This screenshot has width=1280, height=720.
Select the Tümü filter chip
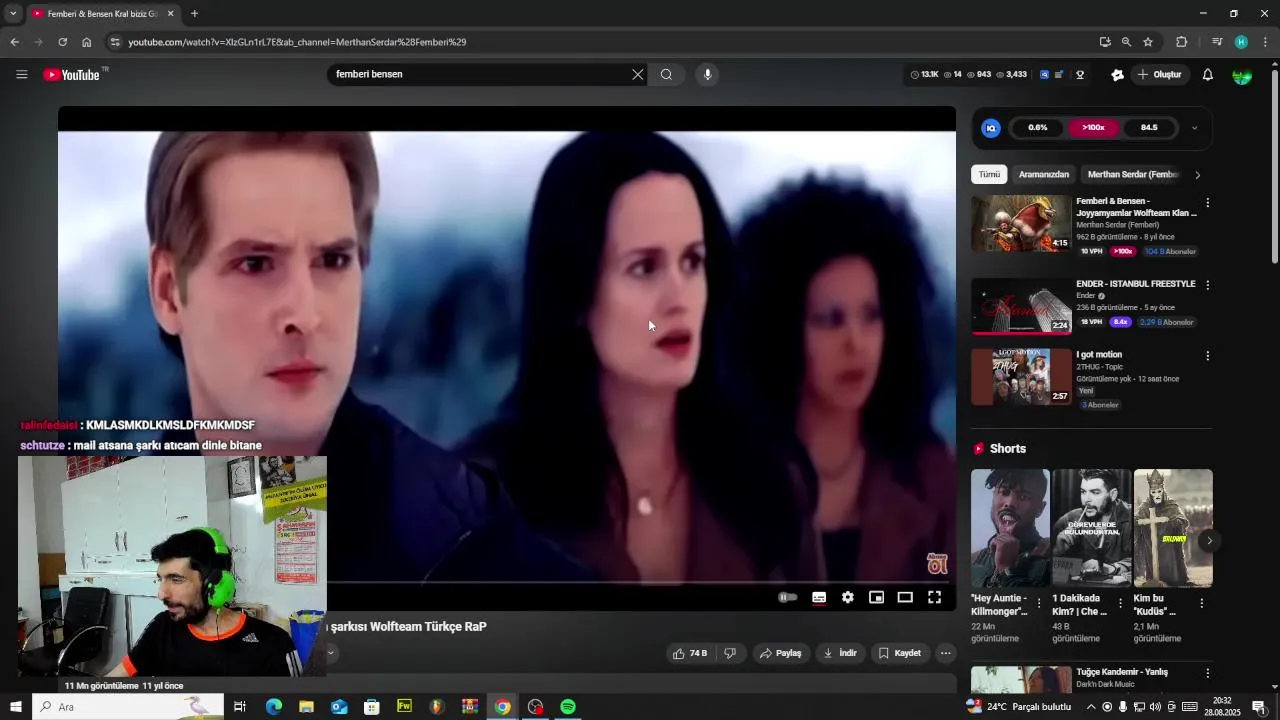(x=989, y=174)
